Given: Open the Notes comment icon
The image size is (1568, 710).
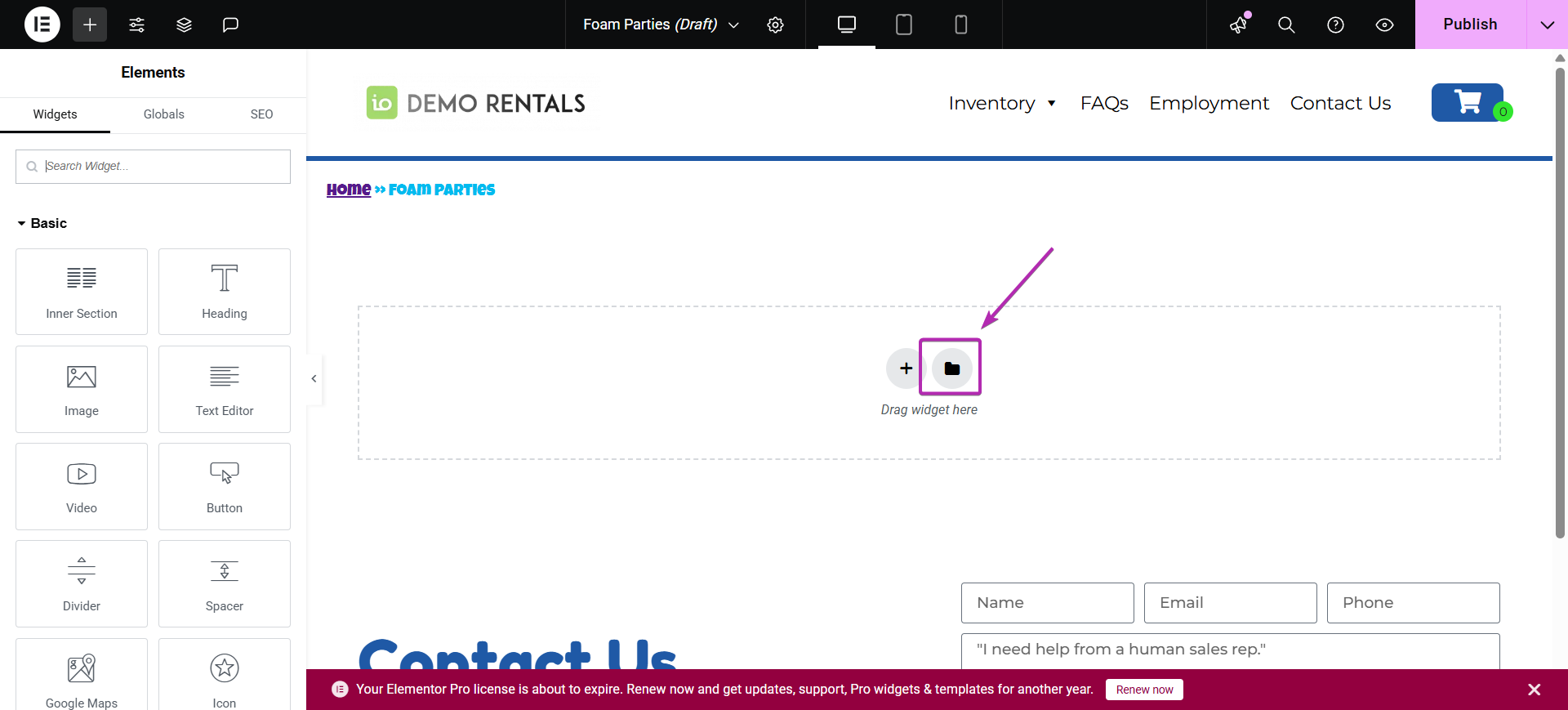Looking at the screenshot, I should point(230,25).
